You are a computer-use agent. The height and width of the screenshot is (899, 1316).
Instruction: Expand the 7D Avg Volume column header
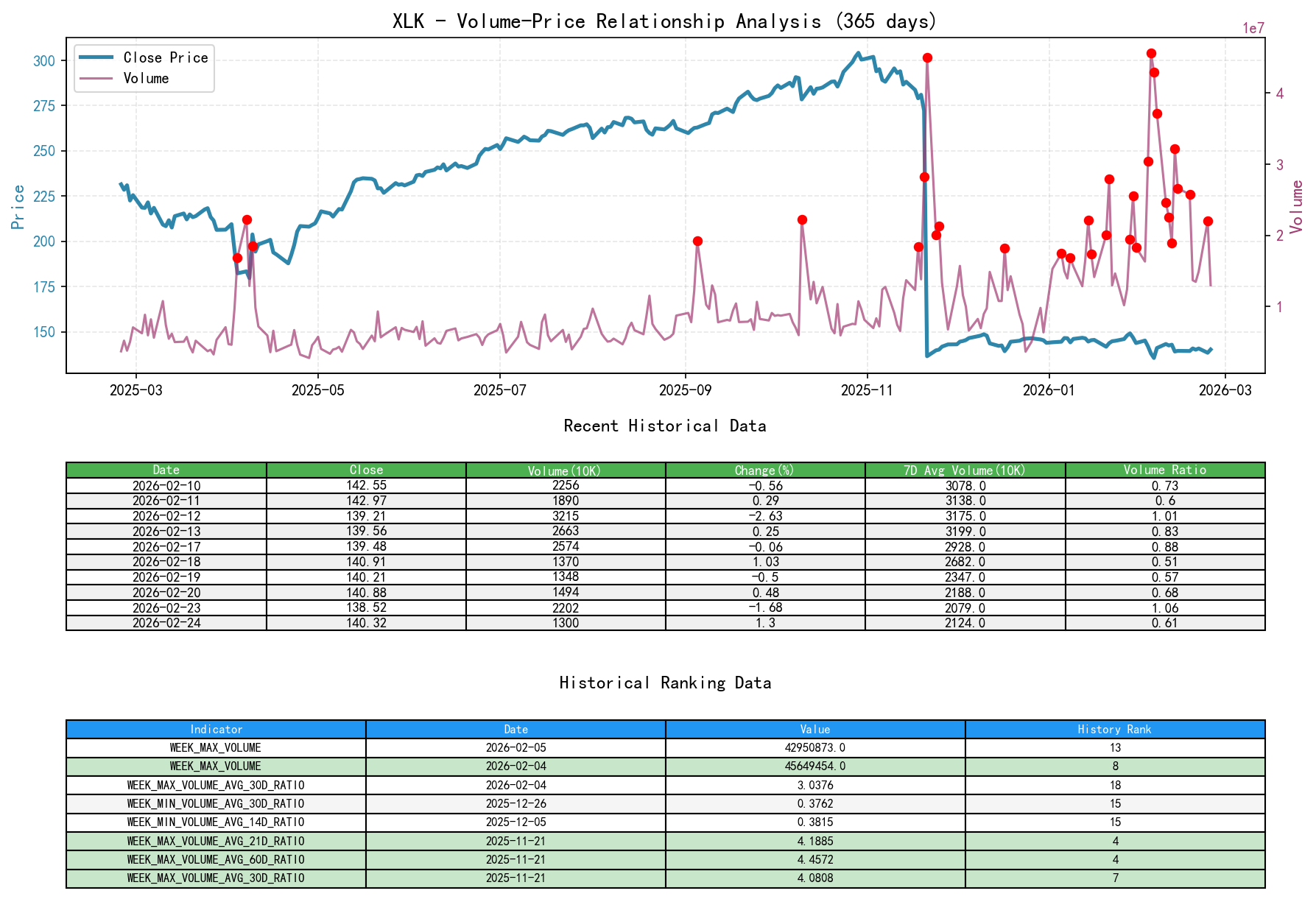[965, 469]
